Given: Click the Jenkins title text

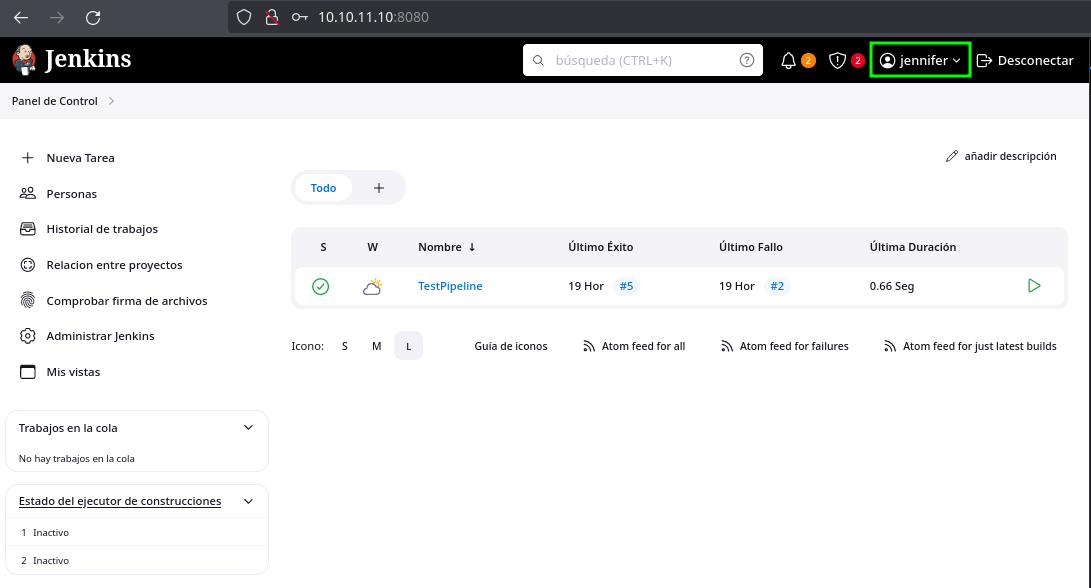Looking at the screenshot, I should pyautogui.click(x=88, y=60).
